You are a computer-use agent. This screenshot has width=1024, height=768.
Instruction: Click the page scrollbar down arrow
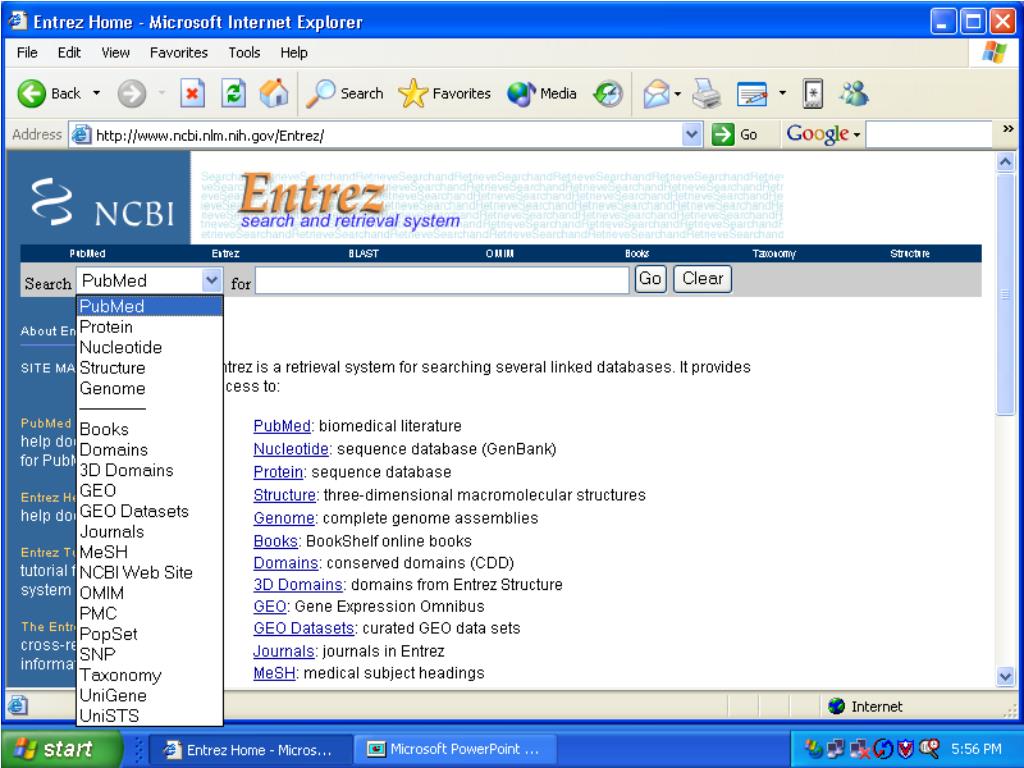coord(1006,676)
